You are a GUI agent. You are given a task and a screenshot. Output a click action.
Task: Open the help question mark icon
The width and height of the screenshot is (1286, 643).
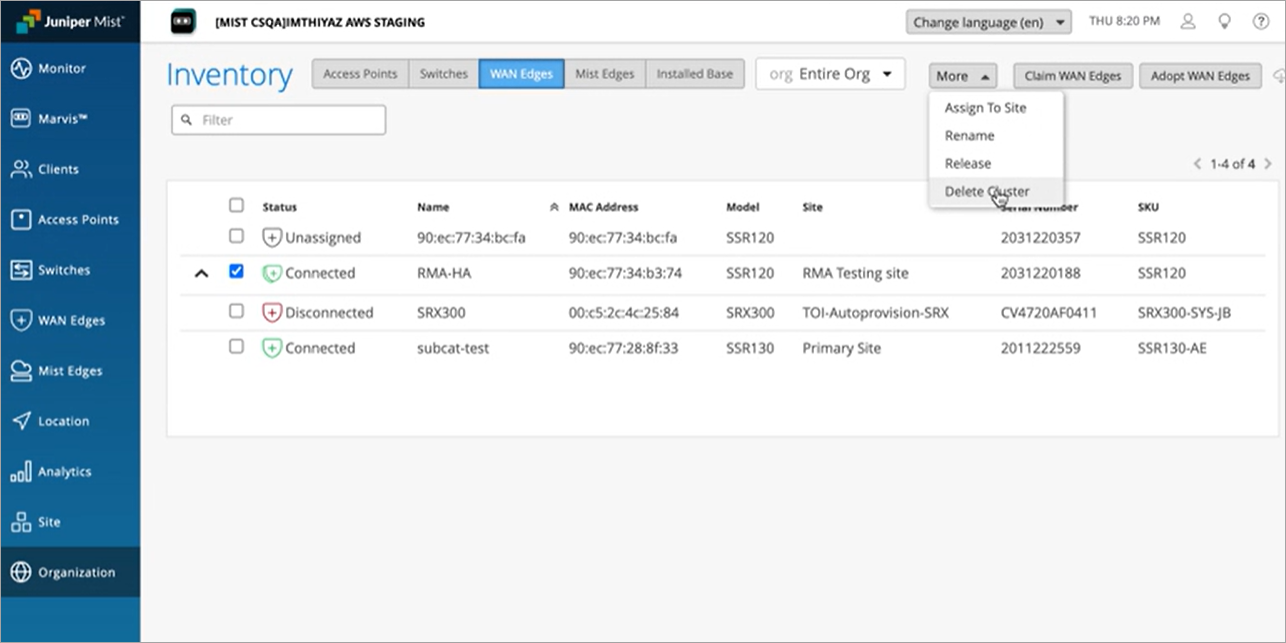pos(1261,21)
